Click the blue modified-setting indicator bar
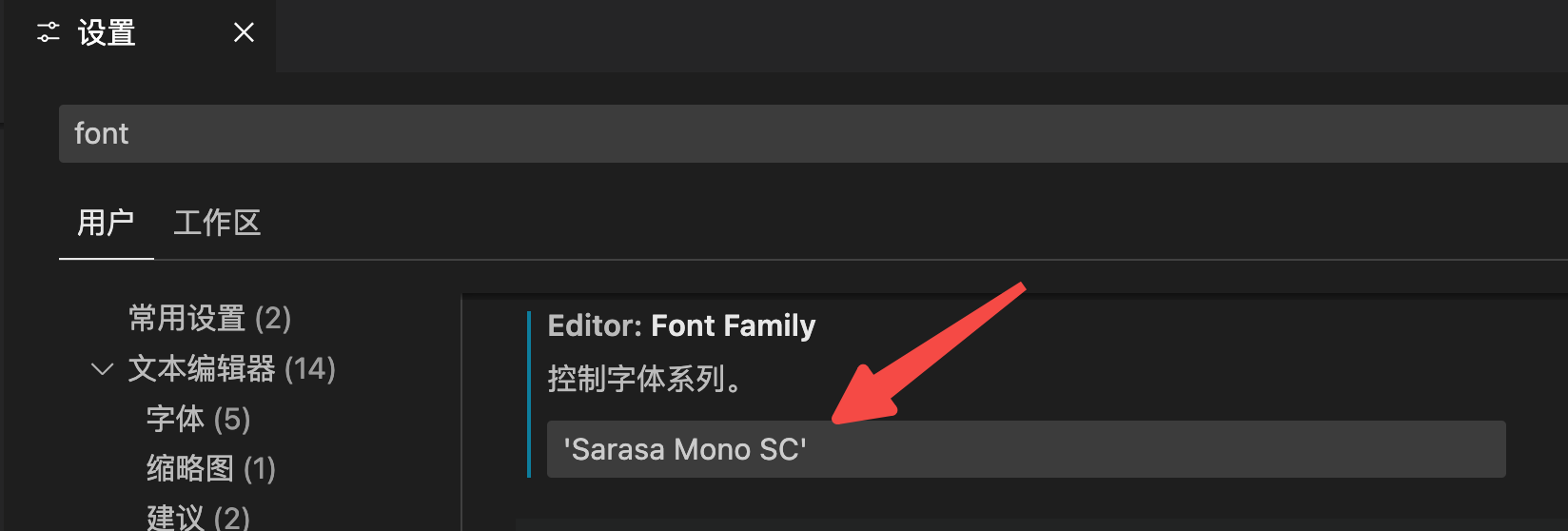 (528, 394)
